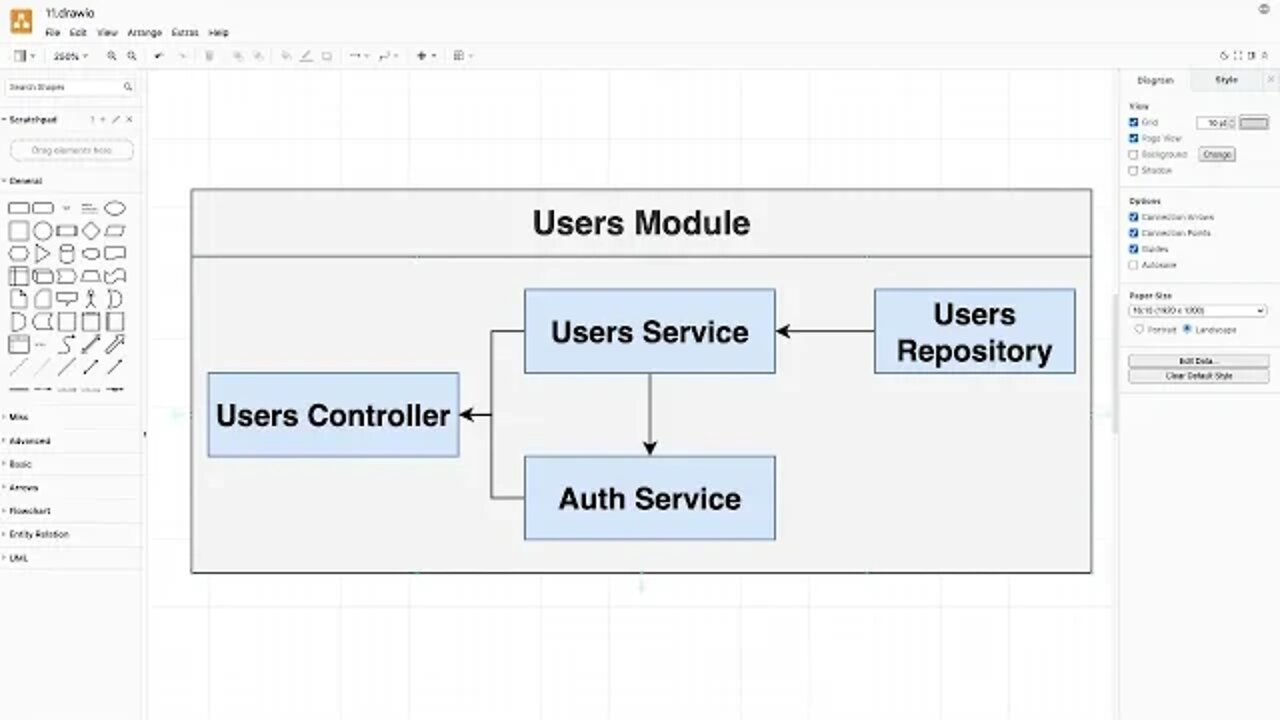Click the Change background button
The width and height of the screenshot is (1280, 720).
tap(1217, 154)
